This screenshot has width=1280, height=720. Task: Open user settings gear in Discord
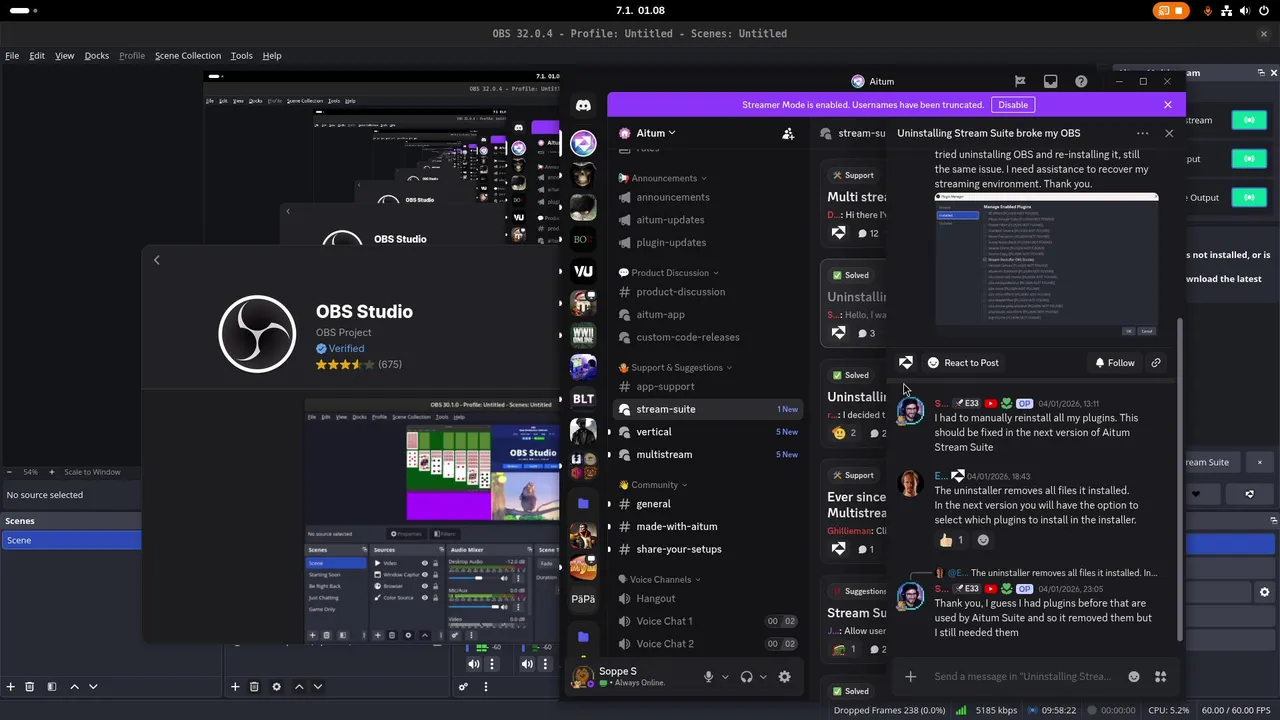(785, 677)
